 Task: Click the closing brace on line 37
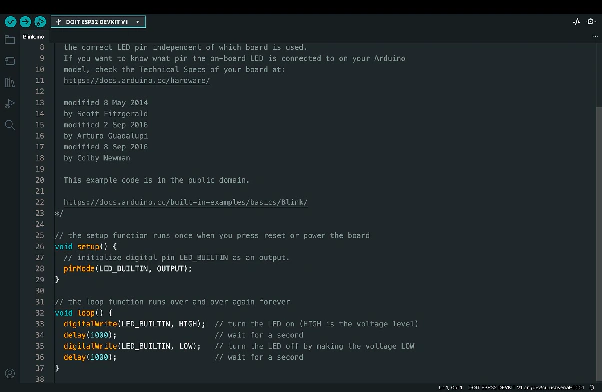pyautogui.click(x=57, y=368)
